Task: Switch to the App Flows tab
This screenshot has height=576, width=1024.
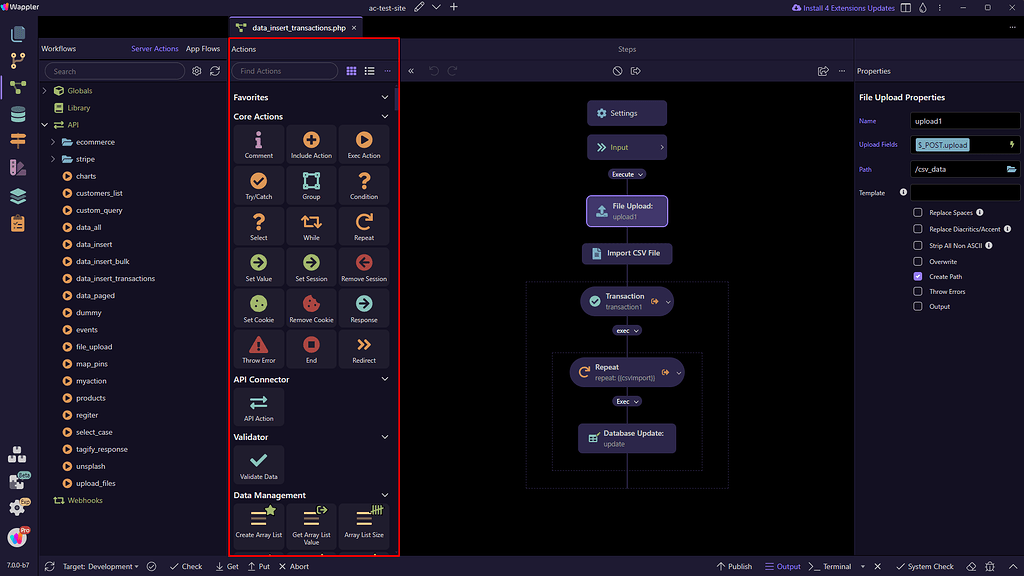Action: [203, 48]
